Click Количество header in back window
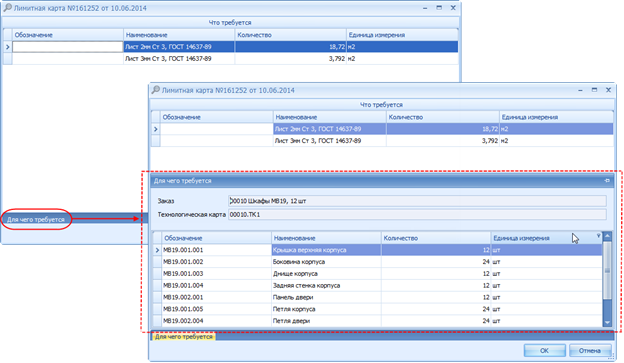Image resolution: width=624 pixels, height=363 pixels. tap(291, 35)
